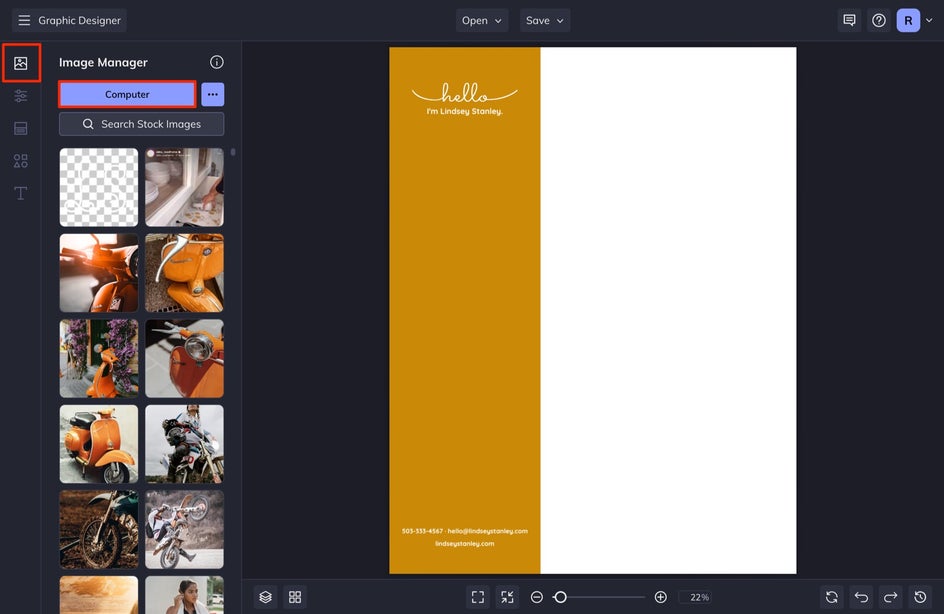Open the help question mark icon
This screenshot has width=944, height=614.
tap(879, 20)
